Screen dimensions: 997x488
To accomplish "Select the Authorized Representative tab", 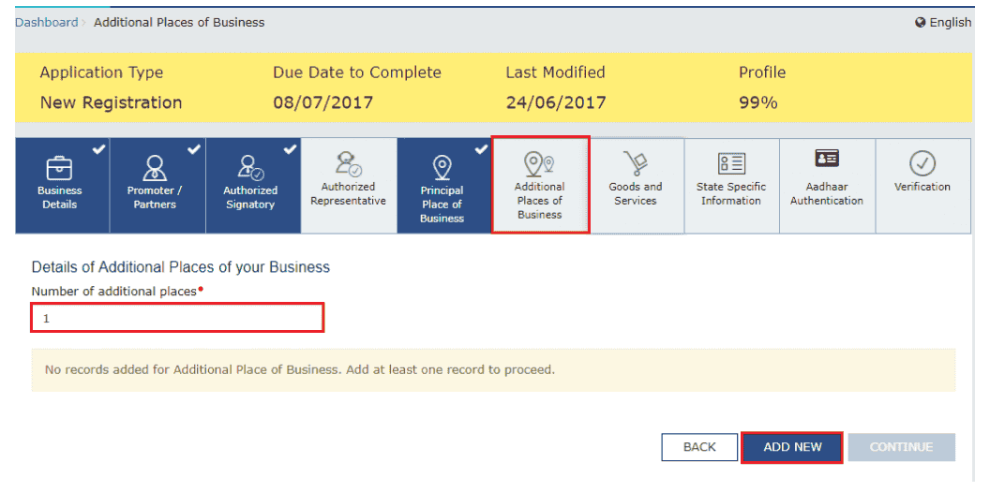I will [x=348, y=186].
